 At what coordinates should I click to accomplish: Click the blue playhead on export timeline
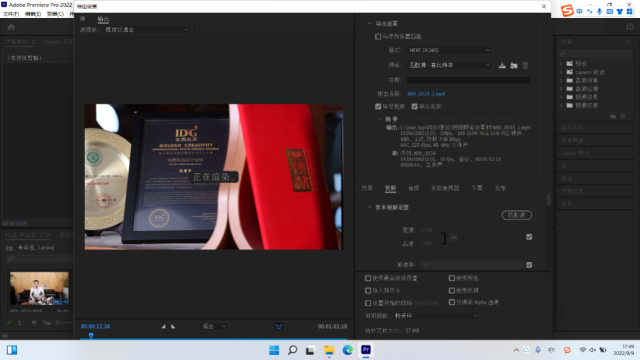91,336
